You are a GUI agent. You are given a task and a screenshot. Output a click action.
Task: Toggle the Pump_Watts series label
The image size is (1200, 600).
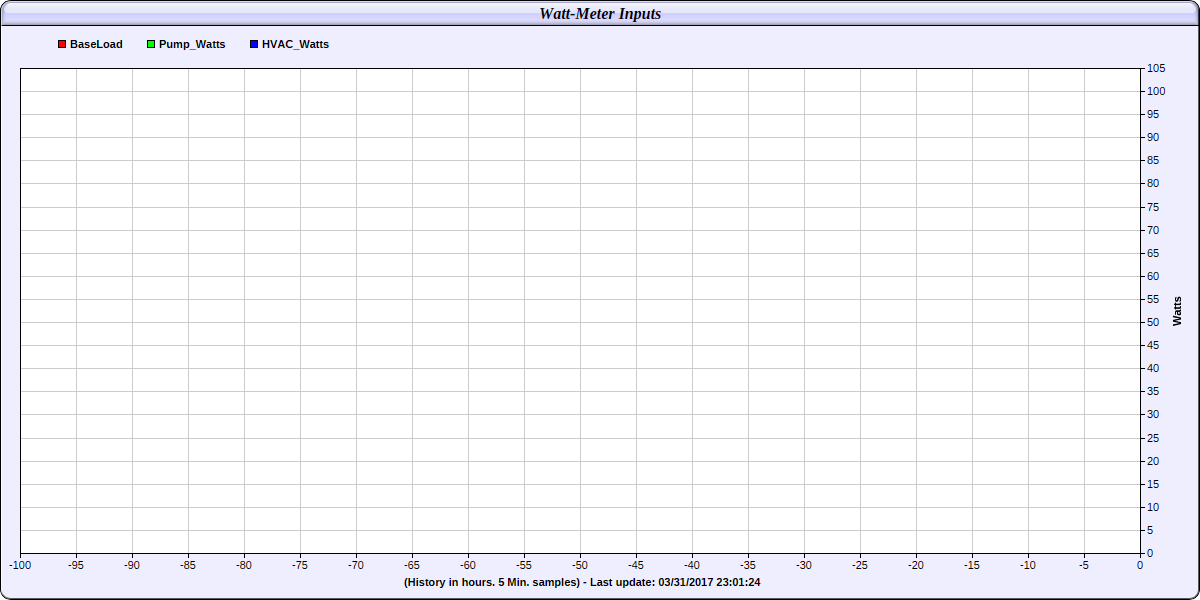point(192,45)
